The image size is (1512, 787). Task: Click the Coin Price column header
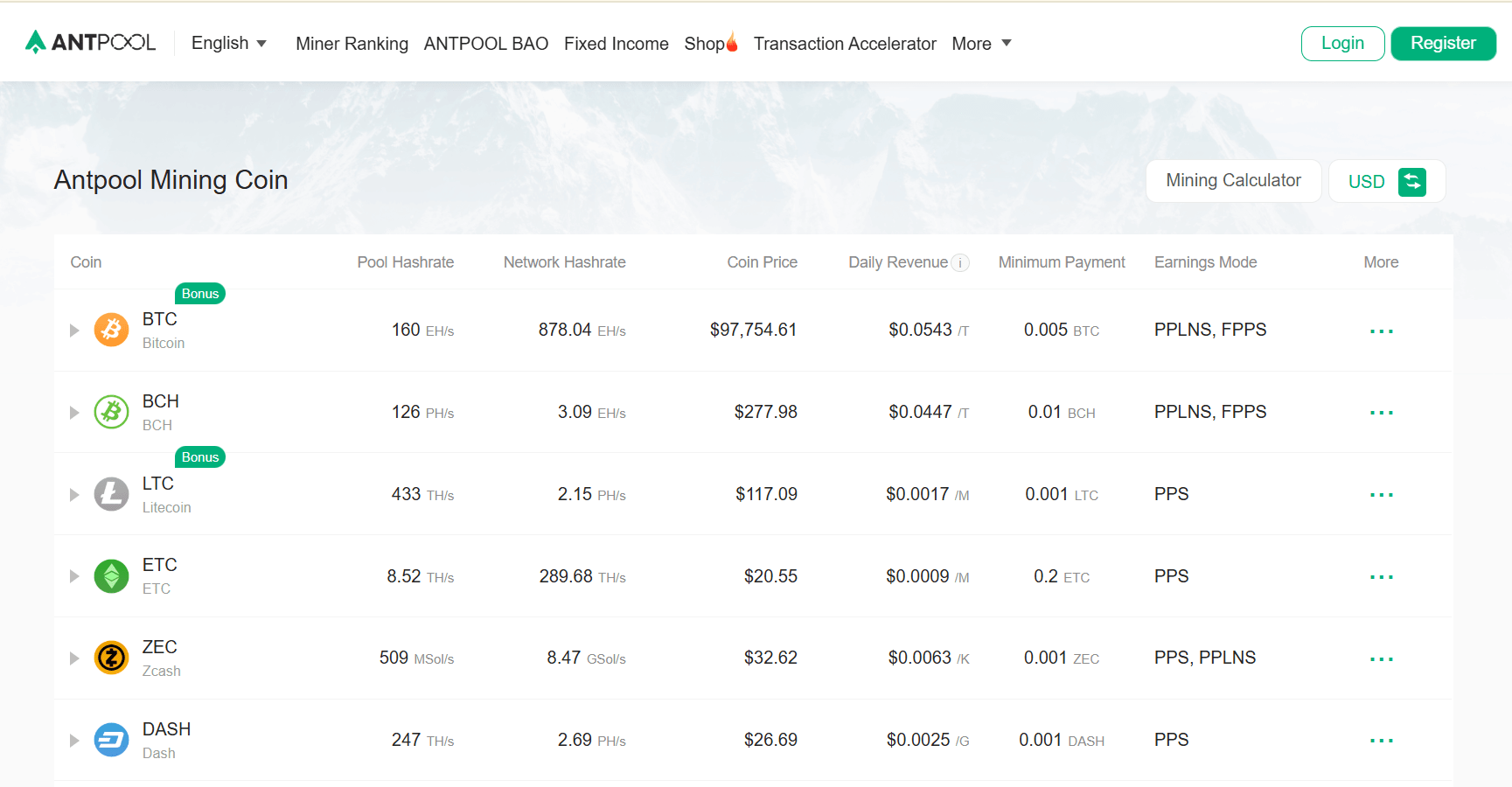pyautogui.click(x=763, y=262)
